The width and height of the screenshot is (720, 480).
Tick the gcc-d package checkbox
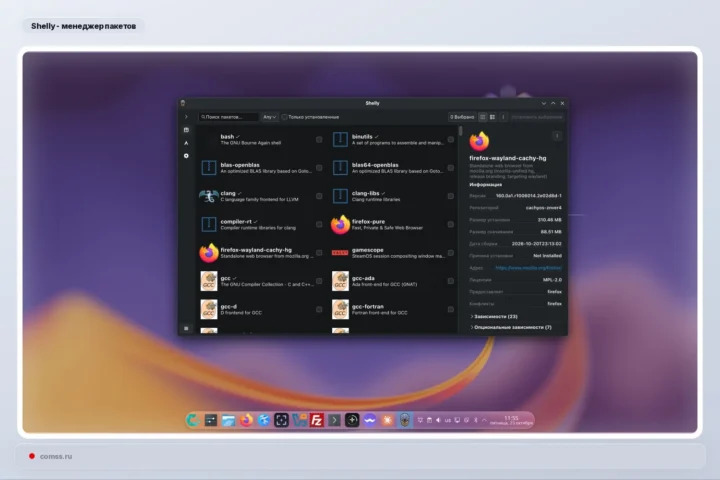tap(319, 309)
